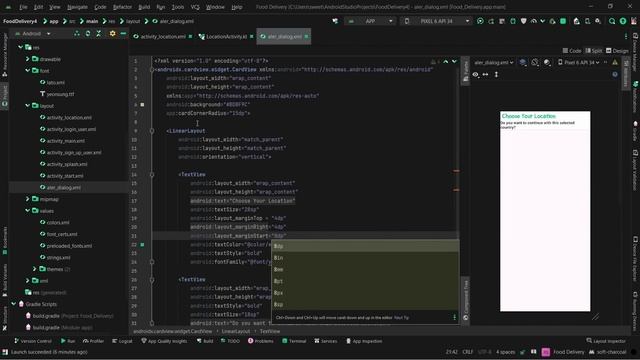Image resolution: width=640 pixels, height=360 pixels.
Task: Select the 8dp autocomplete suggestion
Action: (x=365, y=246)
